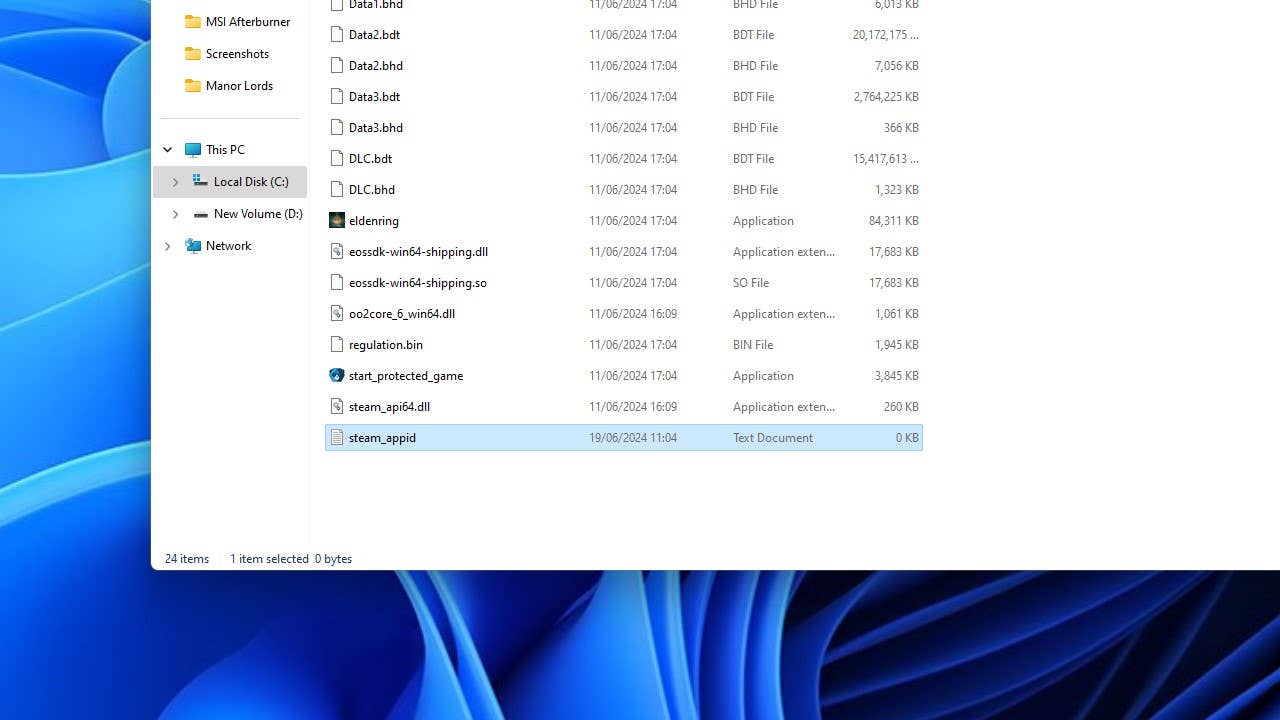Screen dimensions: 1280x720
Task: Expand the Local Disk (C:) node
Action: coord(175,182)
